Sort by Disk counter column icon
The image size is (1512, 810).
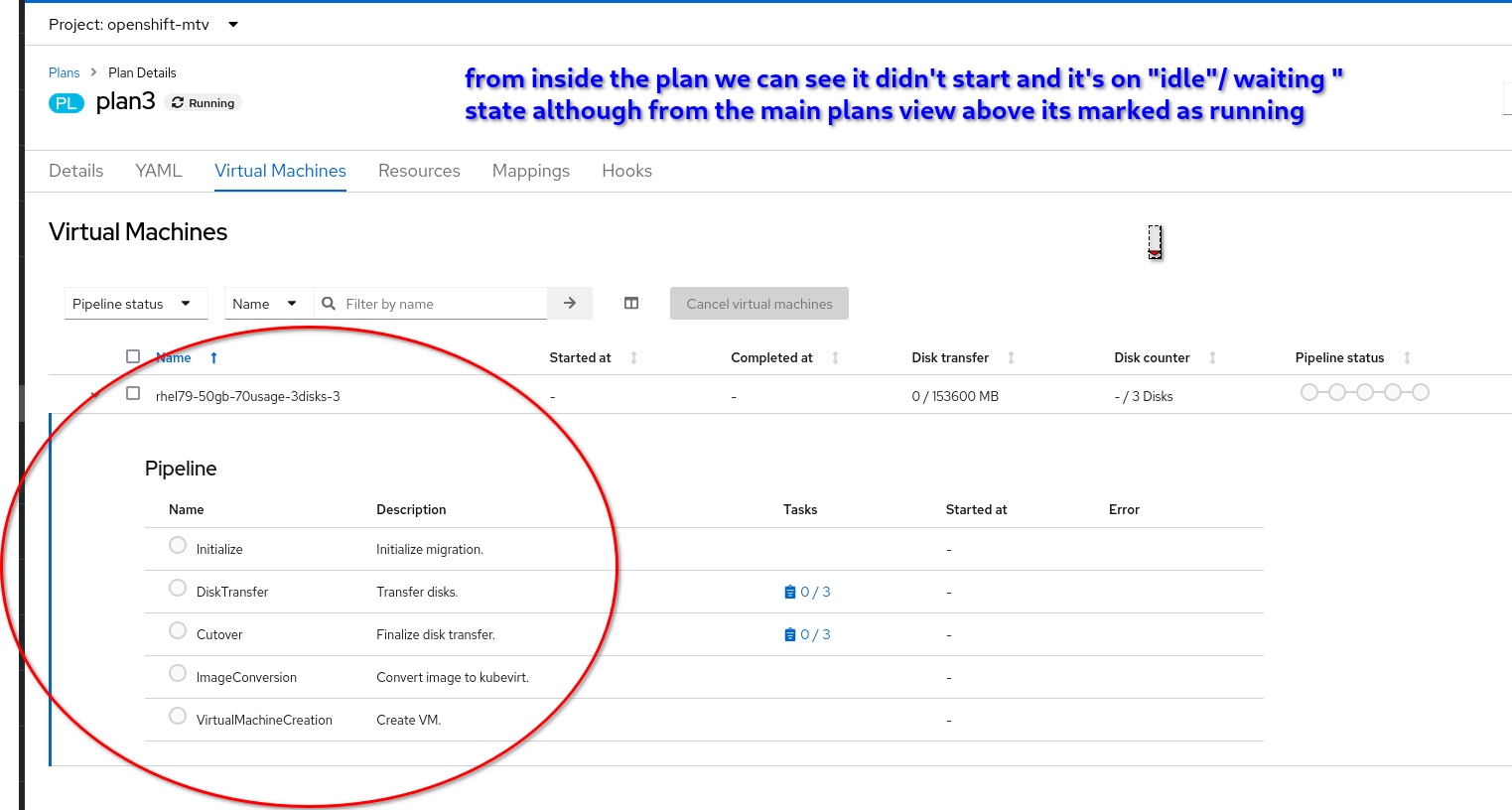tap(1212, 358)
